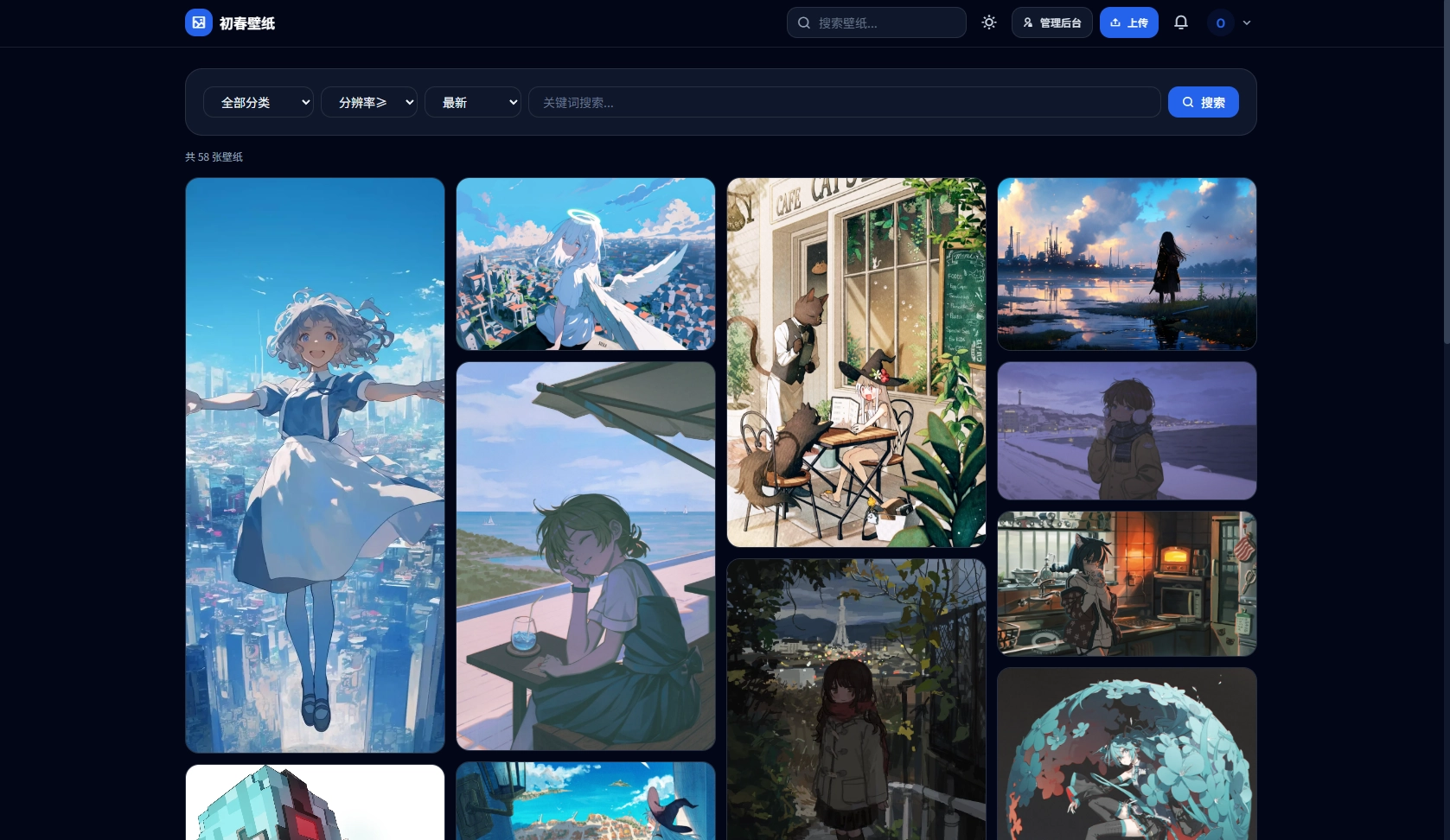Open the sleeping girl at seaside table wallpaper
This screenshot has width=1450, height=840.
(x=585, y=556)
